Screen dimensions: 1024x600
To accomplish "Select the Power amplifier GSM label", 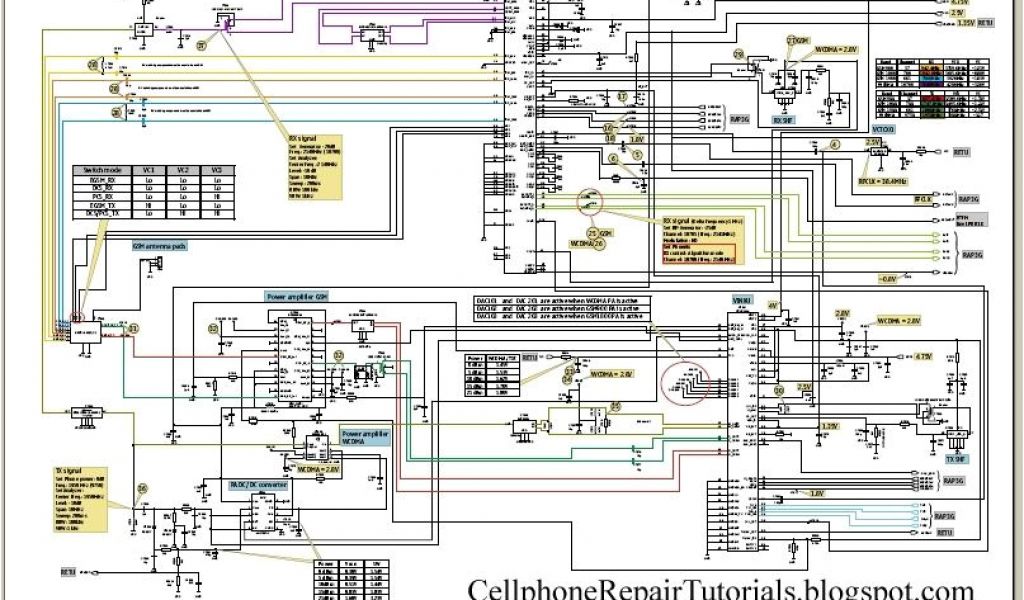I will (297, 297).
